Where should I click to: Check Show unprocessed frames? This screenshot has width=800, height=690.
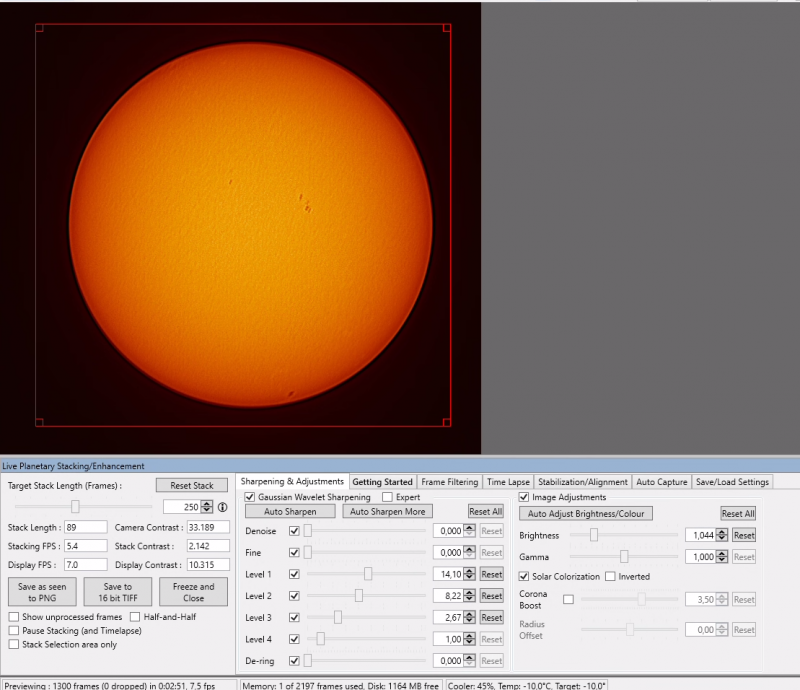click(x=14, y=617)
